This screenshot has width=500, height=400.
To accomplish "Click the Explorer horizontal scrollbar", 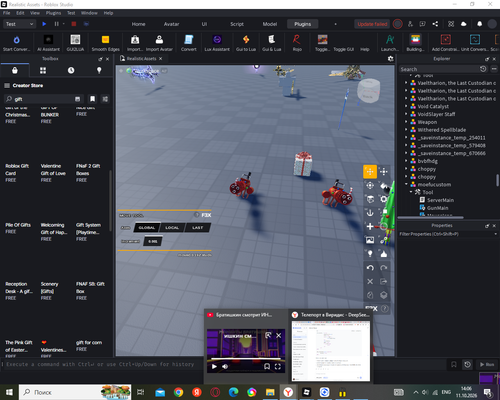I will click(430, 218).
